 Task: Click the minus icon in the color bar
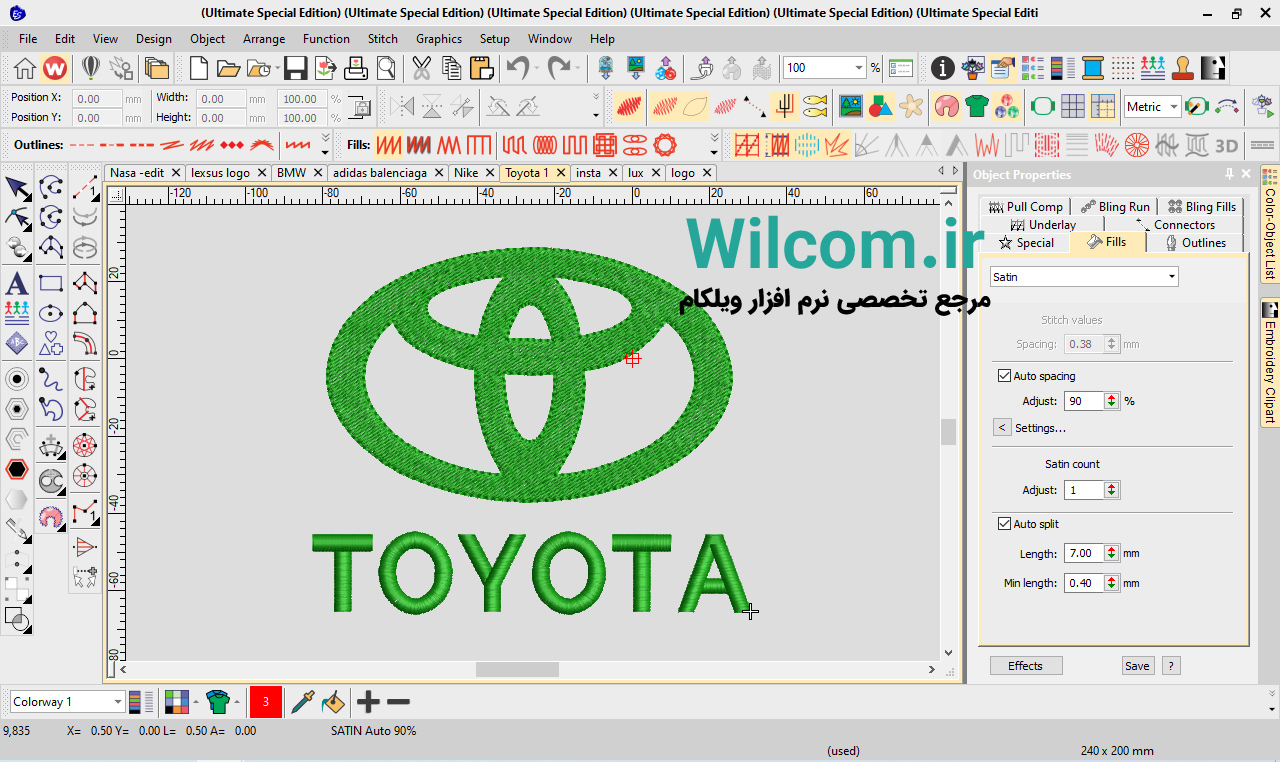[x=398, y=702]
